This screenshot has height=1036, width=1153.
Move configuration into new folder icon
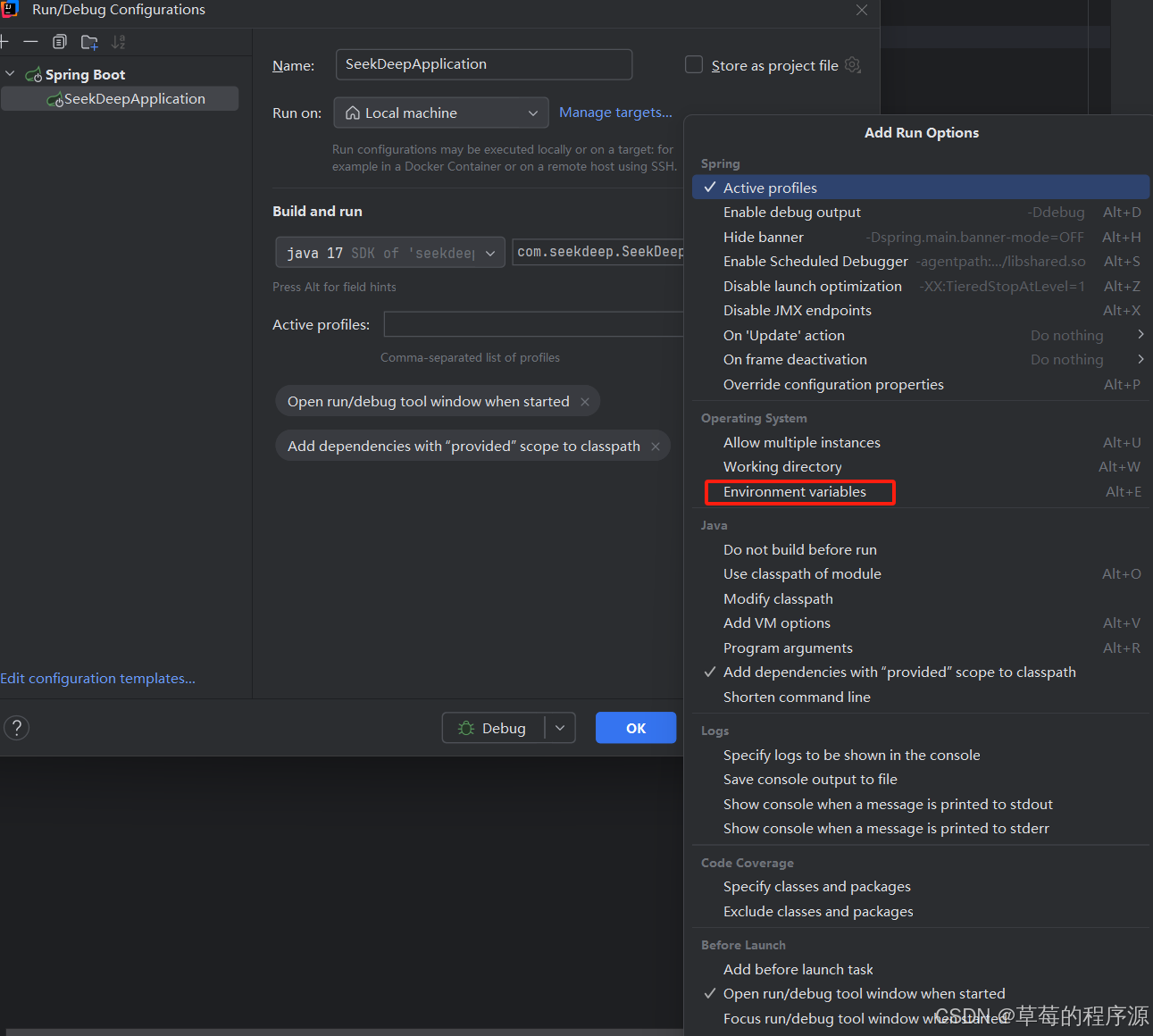(x=89, y=42)
